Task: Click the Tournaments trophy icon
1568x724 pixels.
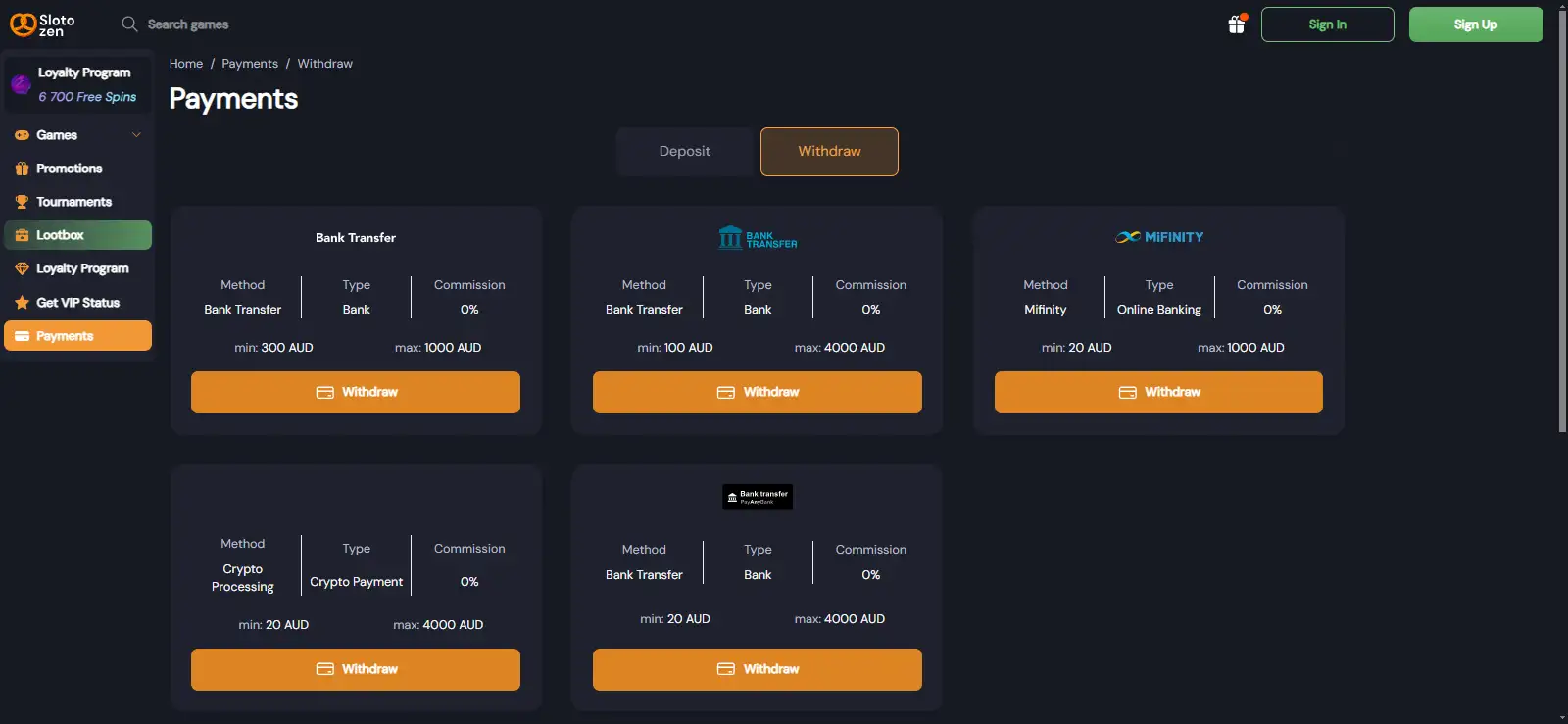Action: coord(22,202)
